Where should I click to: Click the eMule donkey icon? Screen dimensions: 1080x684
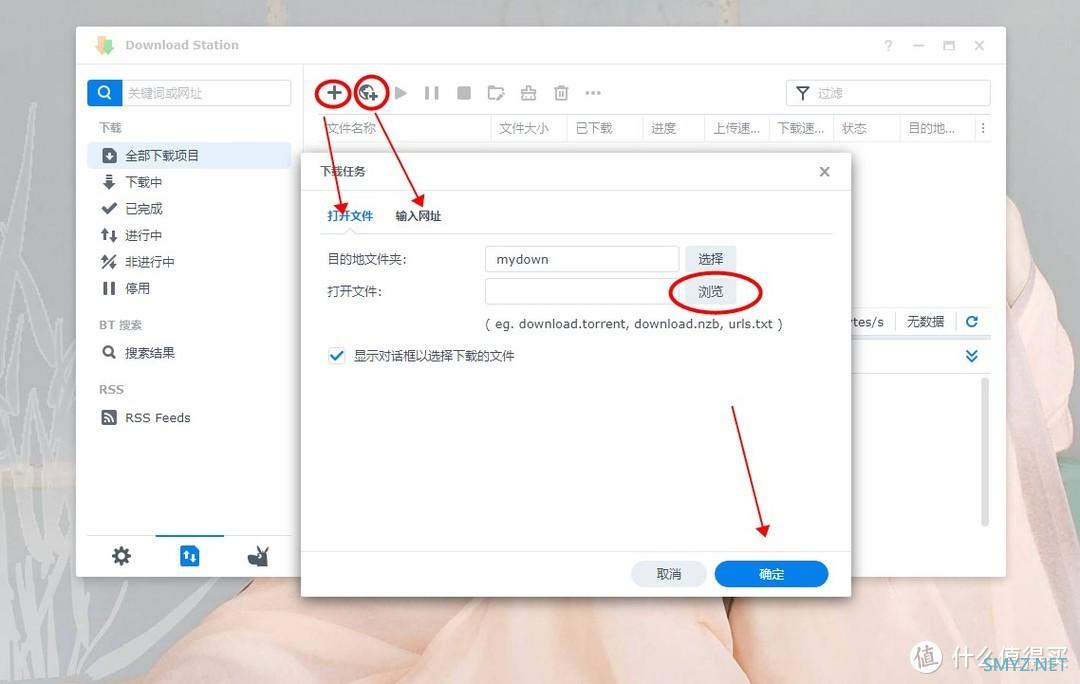pos(258,556)
